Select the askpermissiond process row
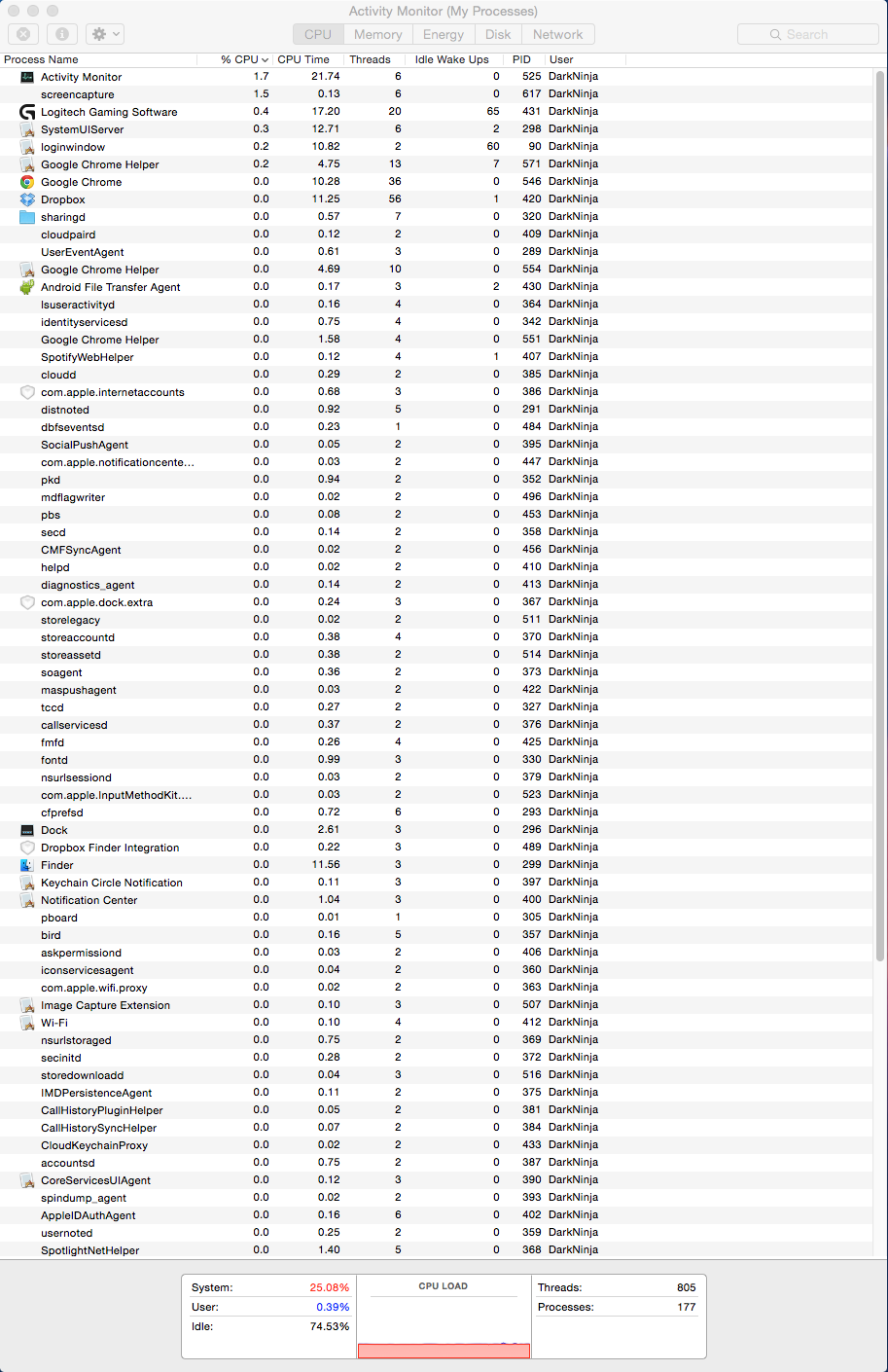 pos(438,953)
